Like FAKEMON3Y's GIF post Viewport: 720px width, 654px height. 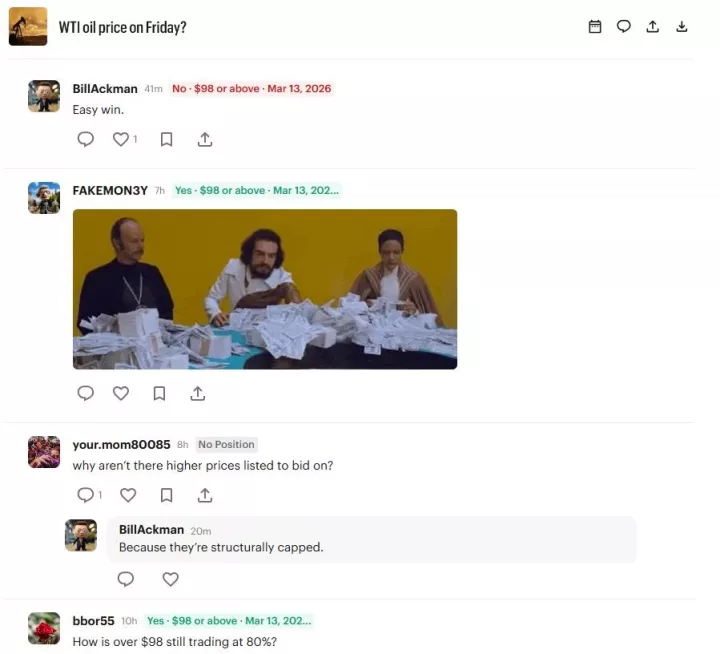pos(121,393)
